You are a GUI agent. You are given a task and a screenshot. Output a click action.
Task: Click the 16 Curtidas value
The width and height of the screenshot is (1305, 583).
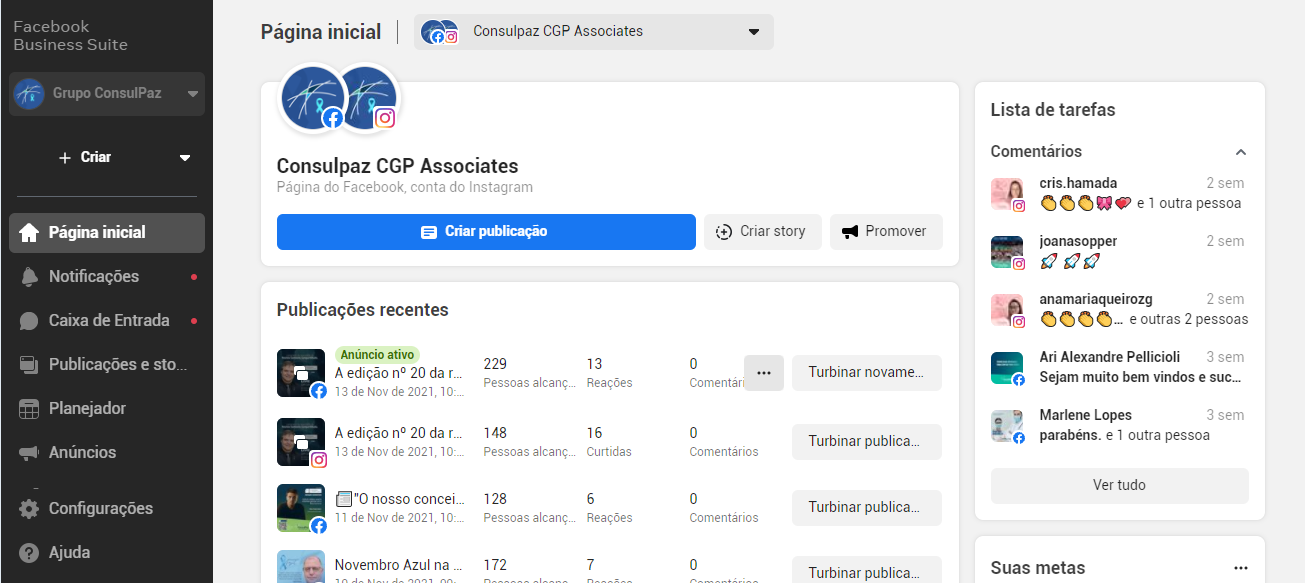pyautogui.click(x=595, y=433)
